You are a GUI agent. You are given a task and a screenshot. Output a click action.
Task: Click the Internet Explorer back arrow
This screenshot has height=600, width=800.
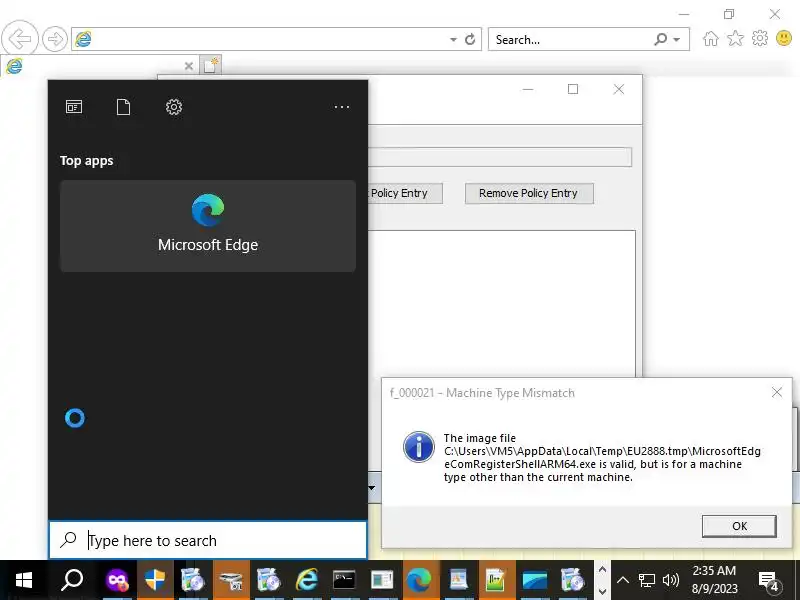click(20, 38)
